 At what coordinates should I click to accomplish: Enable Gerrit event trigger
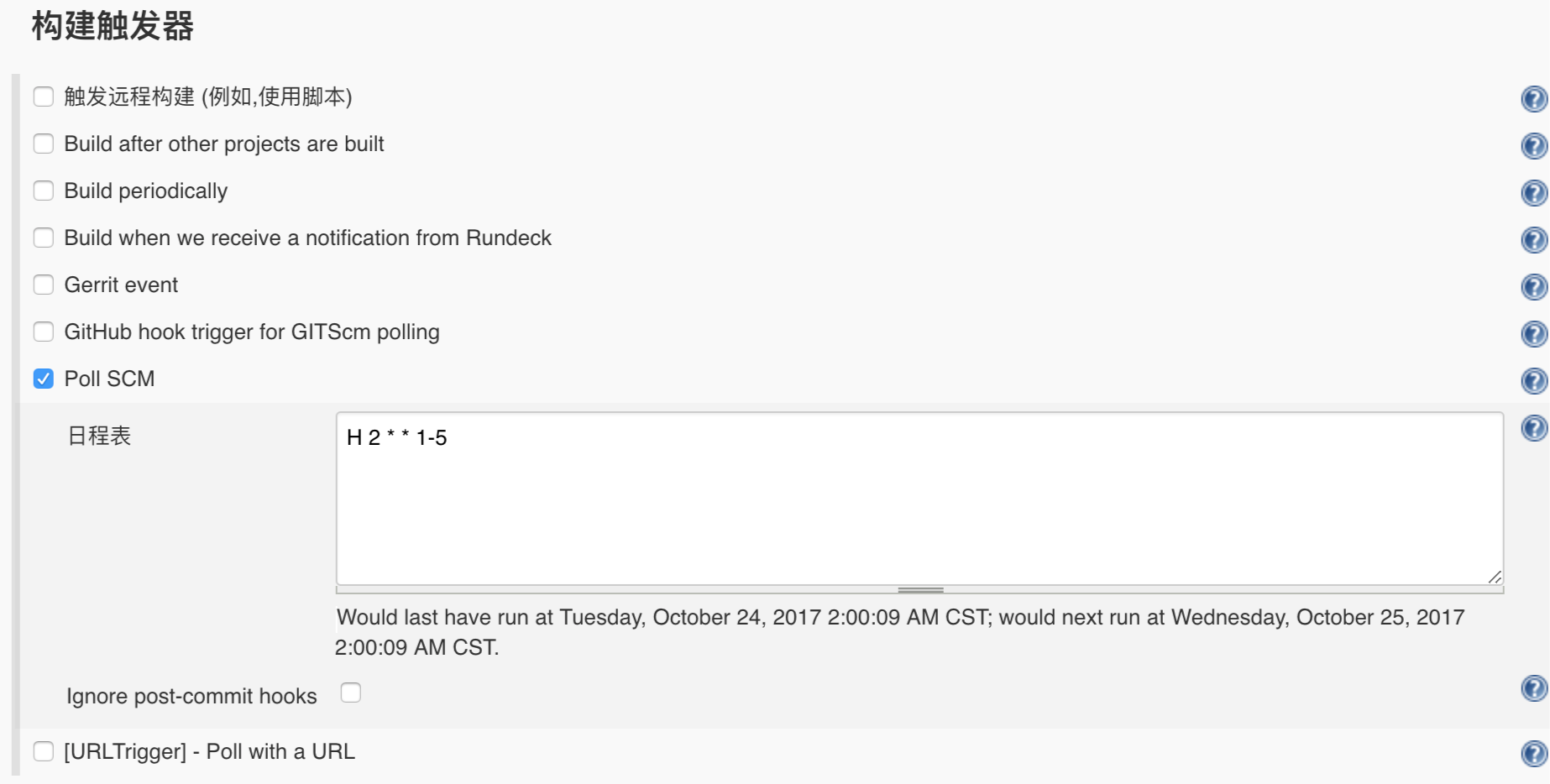pyautogui.click(x=43, y=285)
